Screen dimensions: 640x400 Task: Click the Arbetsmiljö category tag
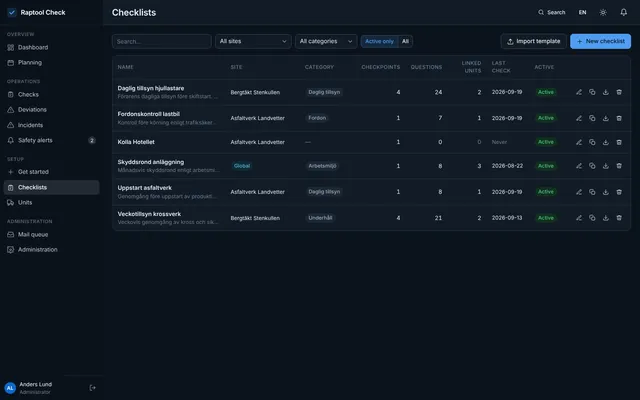pos(322,166)
